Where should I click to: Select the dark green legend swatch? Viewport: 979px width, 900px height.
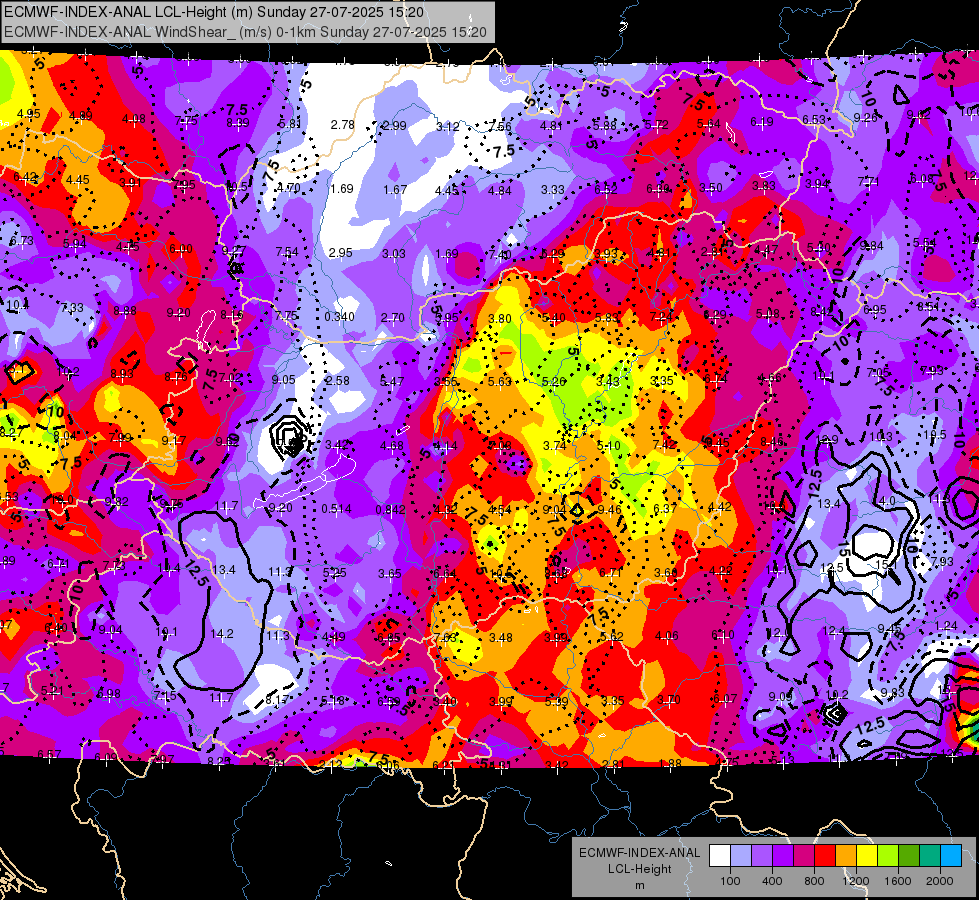909,856
